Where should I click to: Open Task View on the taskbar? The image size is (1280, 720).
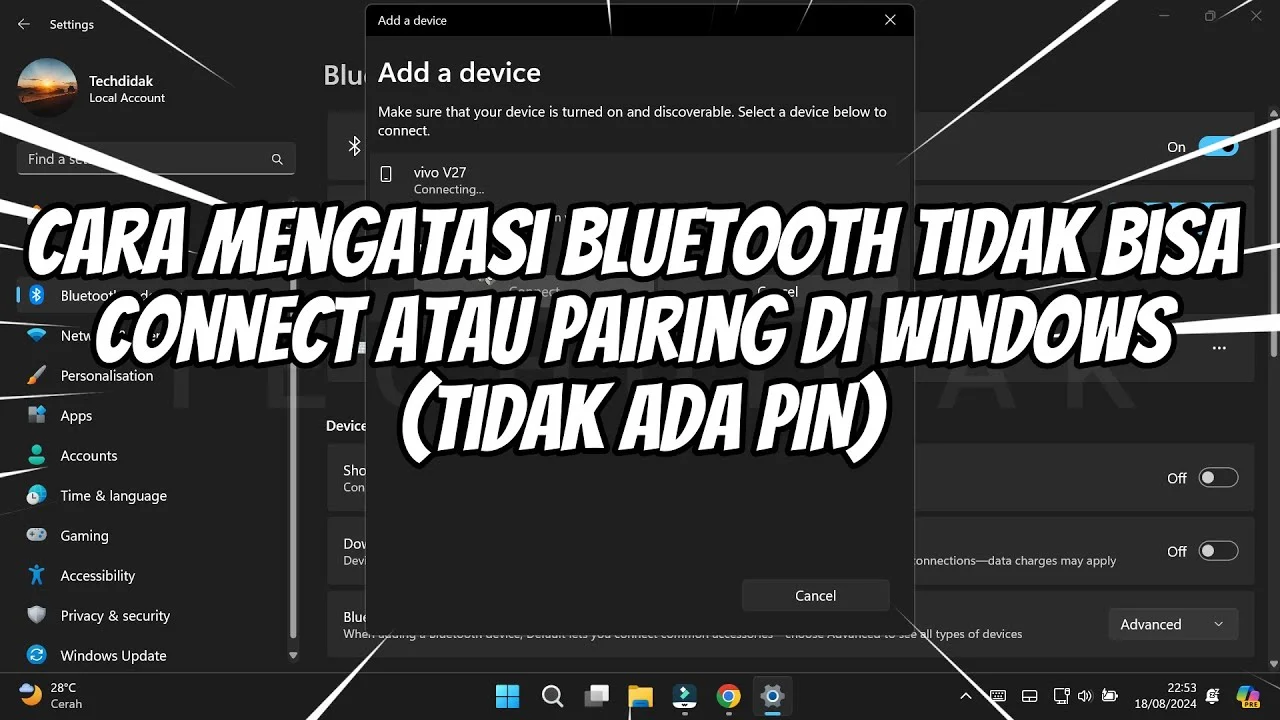[597, 696]
